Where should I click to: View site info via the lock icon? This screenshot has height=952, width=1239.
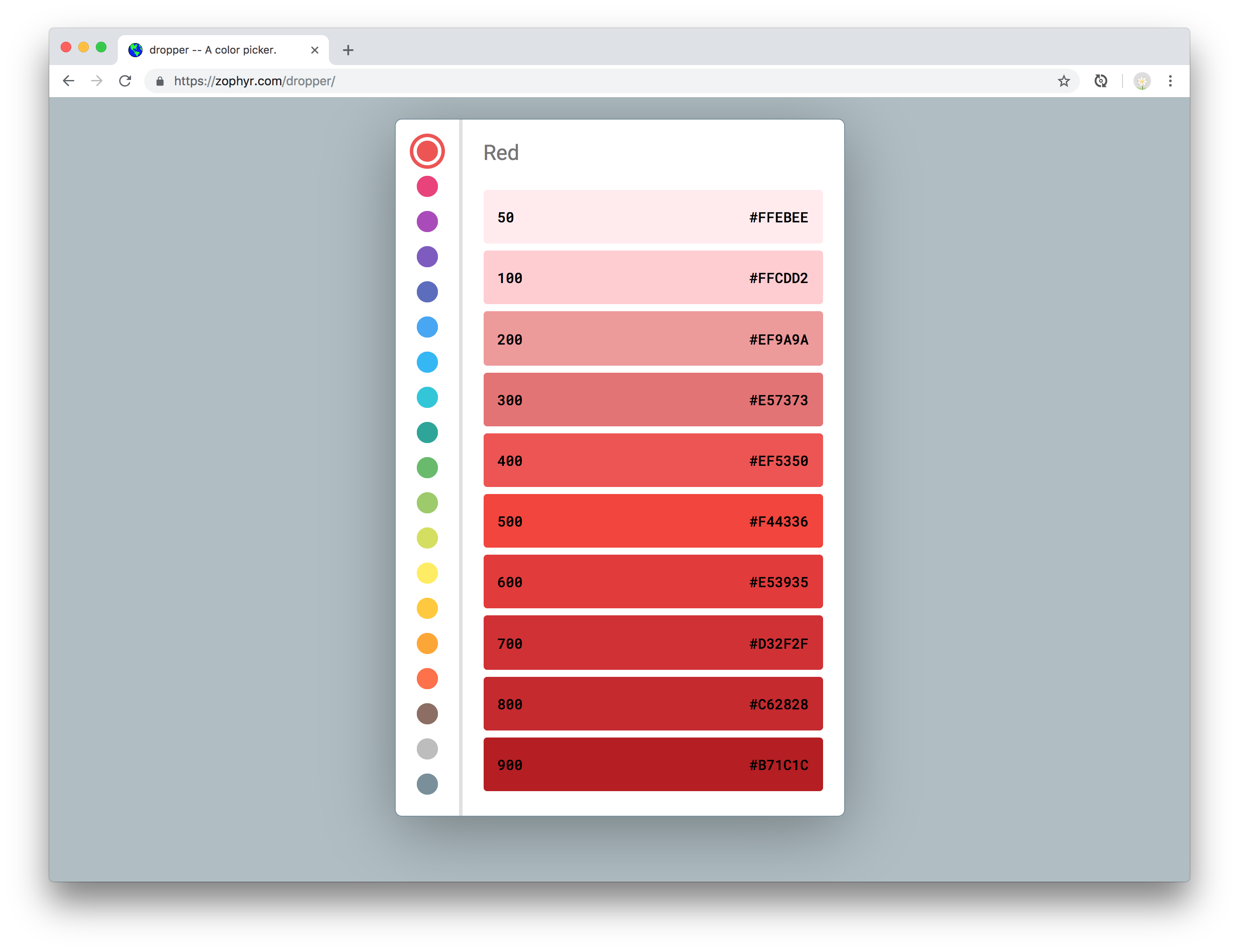tap(160, 81)
